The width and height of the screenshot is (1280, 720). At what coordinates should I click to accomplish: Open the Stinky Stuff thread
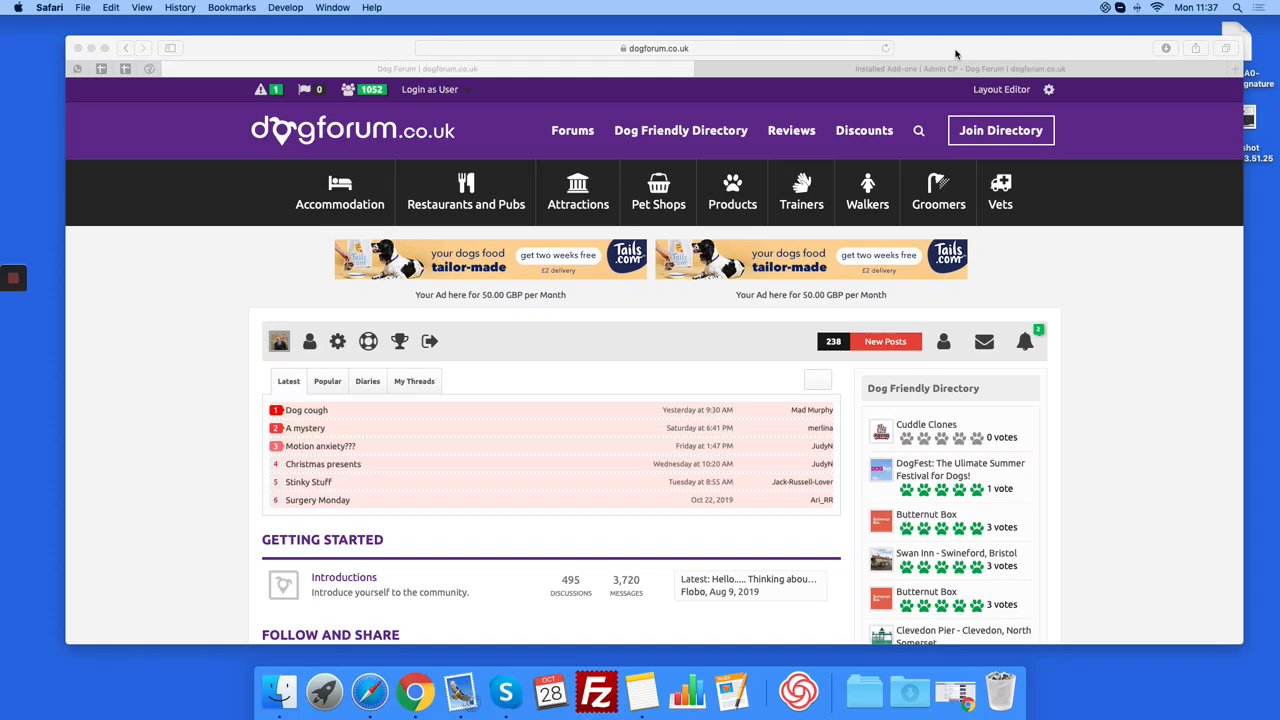click(x=308, y=482)
